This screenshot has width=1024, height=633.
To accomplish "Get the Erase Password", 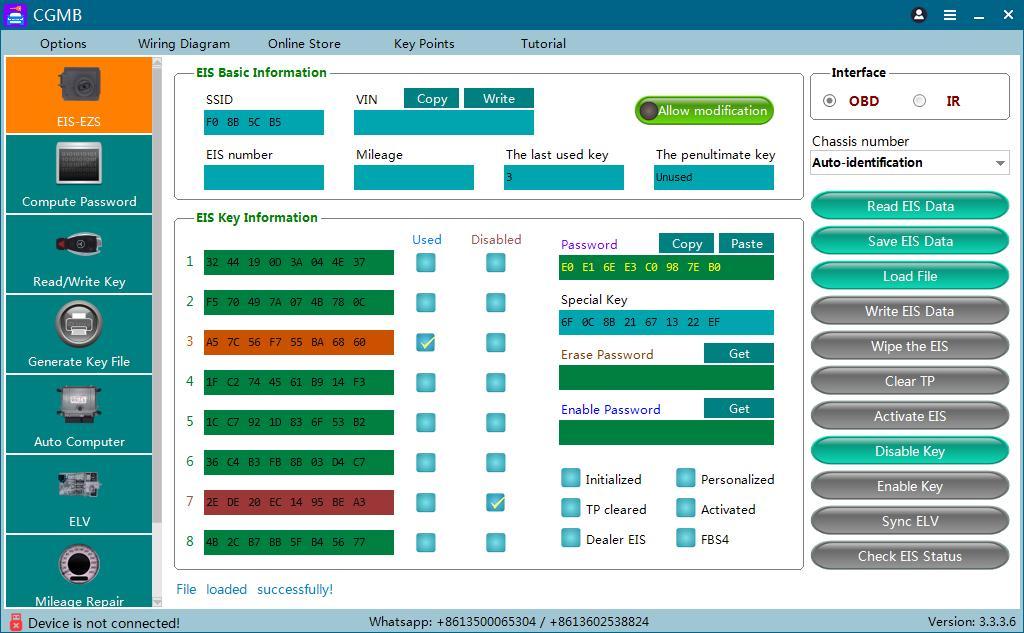I will (x=739, y=353).
